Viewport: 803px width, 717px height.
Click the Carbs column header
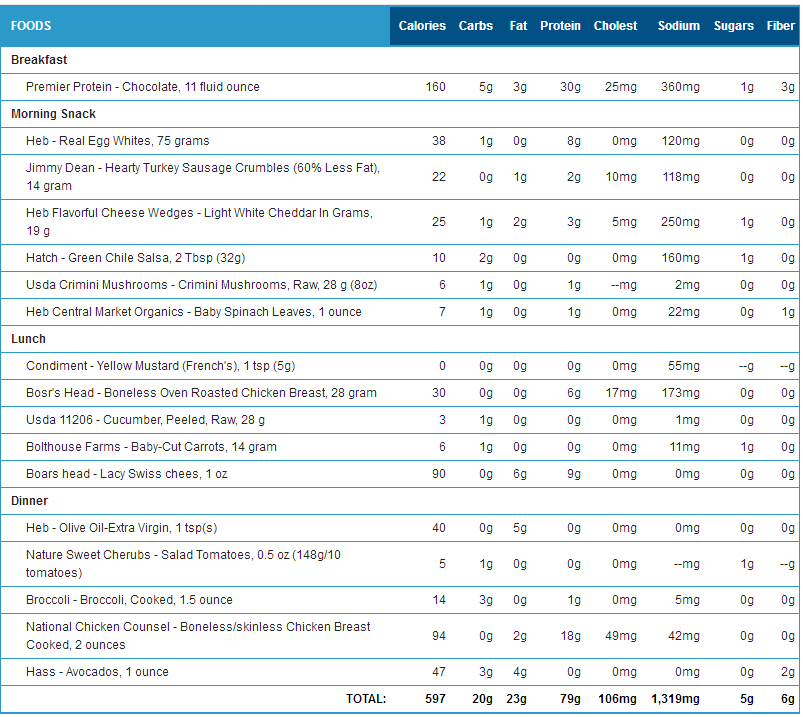475,26
